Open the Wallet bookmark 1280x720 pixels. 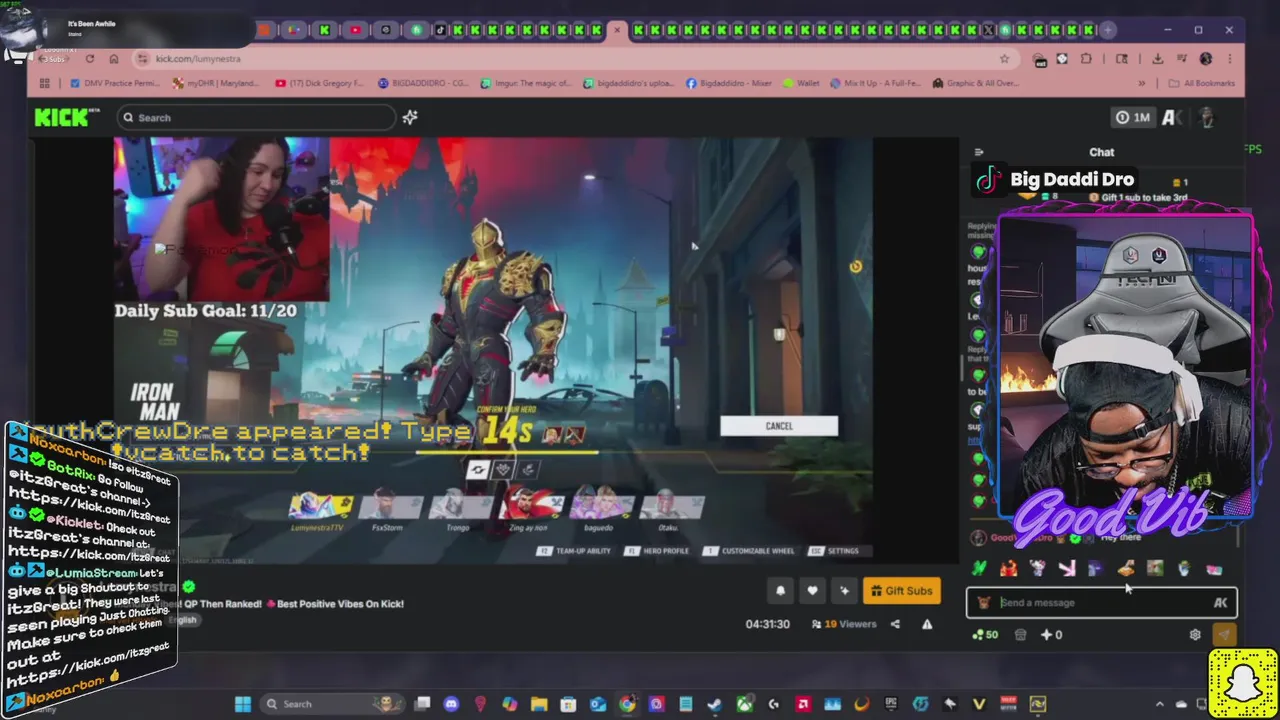[801, 83]
